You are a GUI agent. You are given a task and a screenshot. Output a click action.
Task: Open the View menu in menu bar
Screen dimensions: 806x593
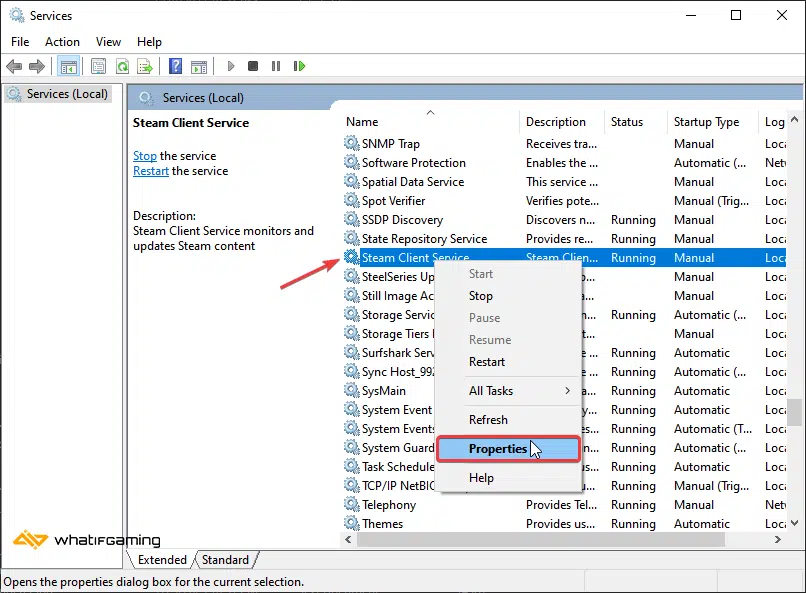(x=108, y=42)
